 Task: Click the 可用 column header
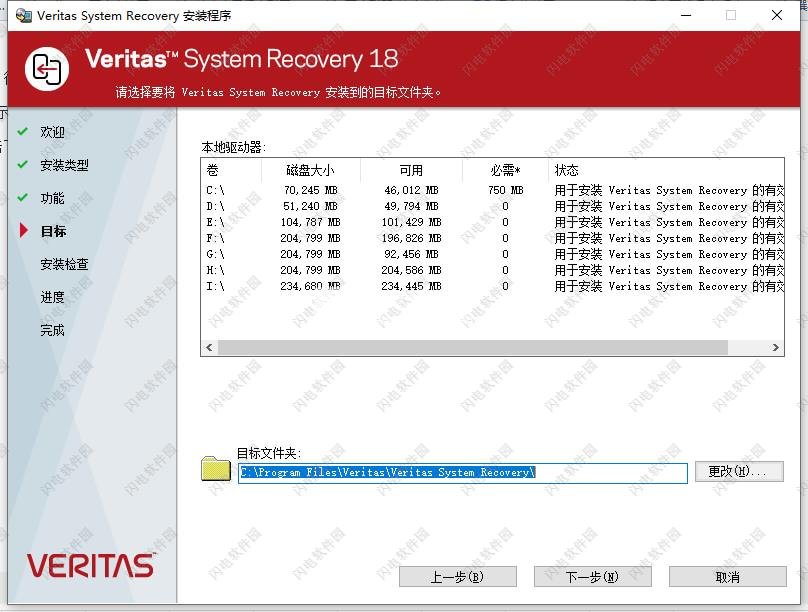click(411, 171)
